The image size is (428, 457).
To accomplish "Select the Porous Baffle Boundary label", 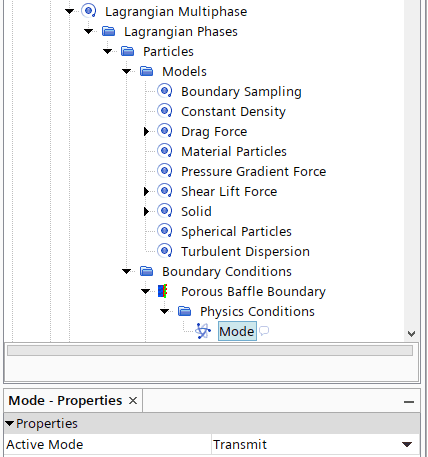I will [253, 292].
